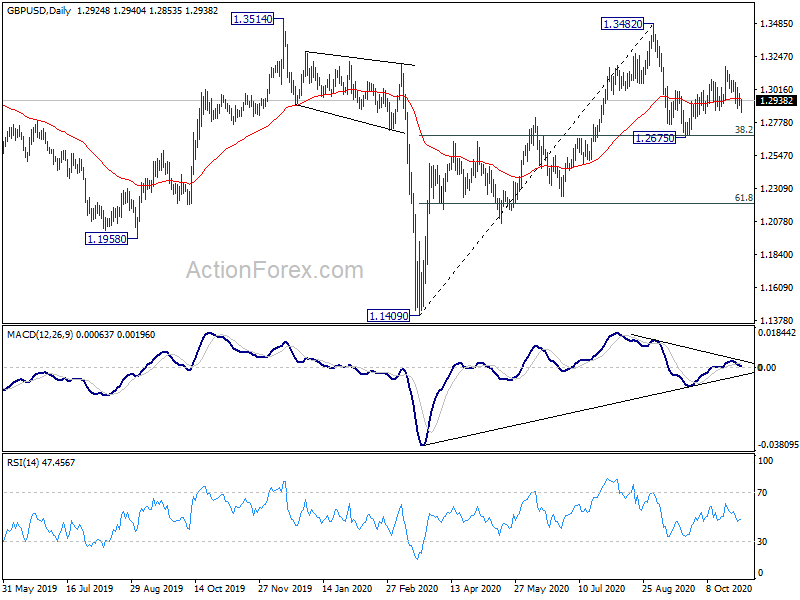The width and height of the screenshot is (800, 600).
Task: Click the 29 Aug 2019 date label
Action: pos(156,588)
